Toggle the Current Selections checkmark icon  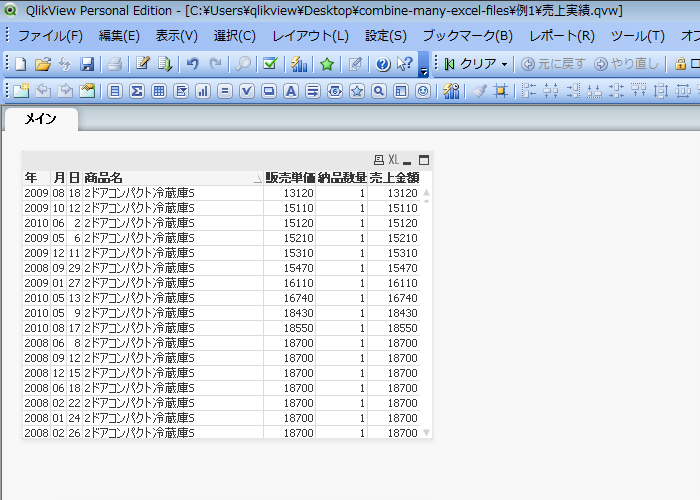coord(269,64)
